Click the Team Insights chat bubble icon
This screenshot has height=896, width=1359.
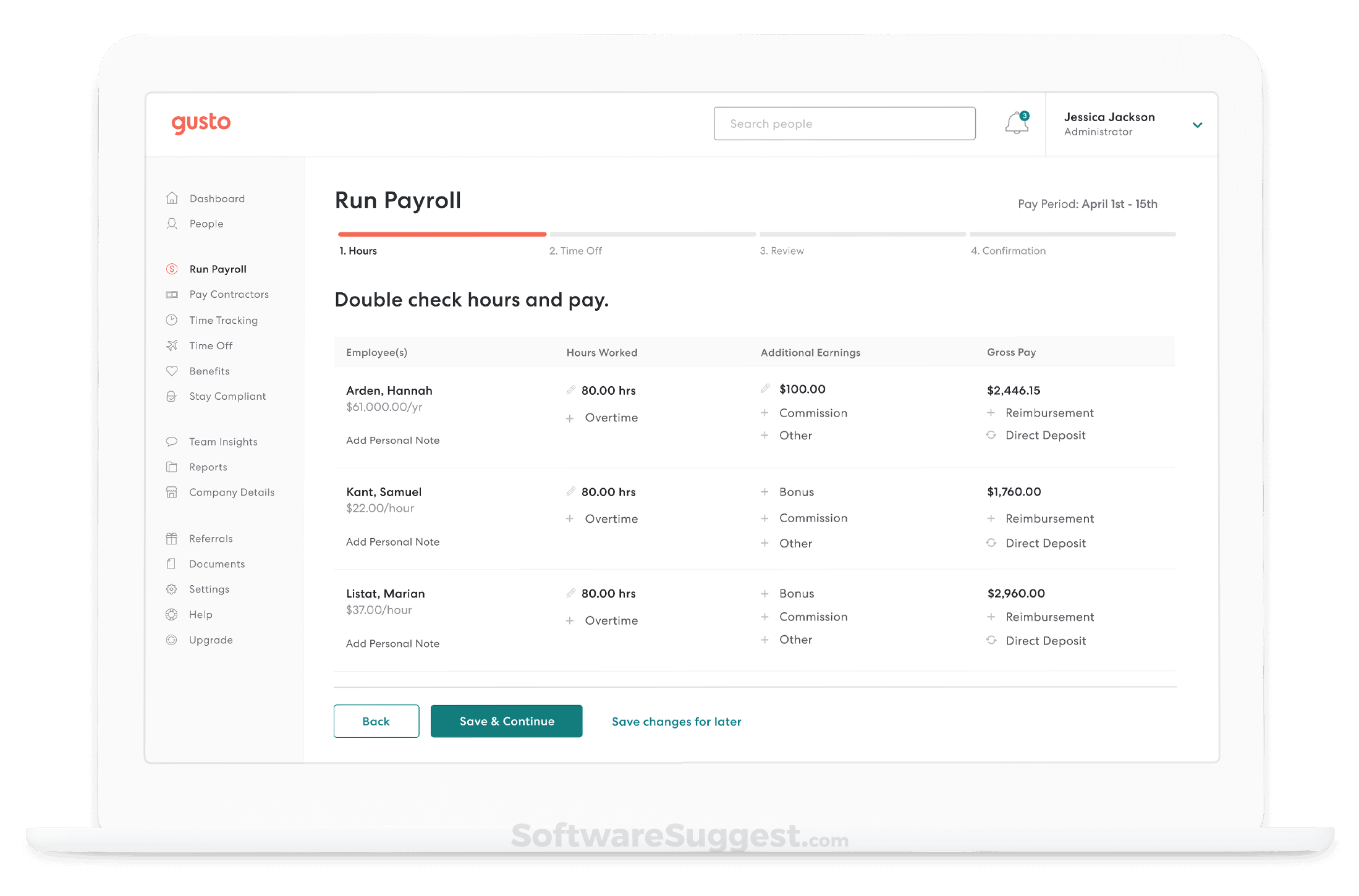(172, 441)
